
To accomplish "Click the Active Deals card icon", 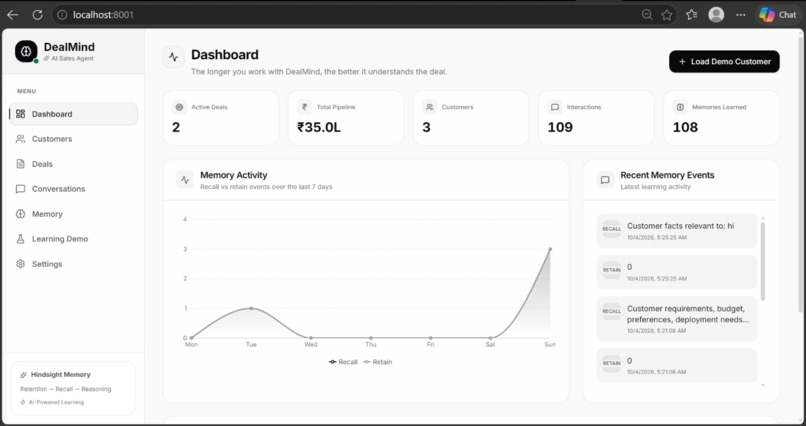I will click(x=179, y=107).
